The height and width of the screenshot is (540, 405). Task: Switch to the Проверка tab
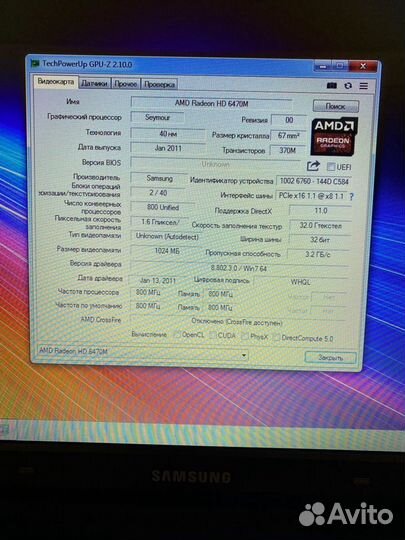click(159, 84)
